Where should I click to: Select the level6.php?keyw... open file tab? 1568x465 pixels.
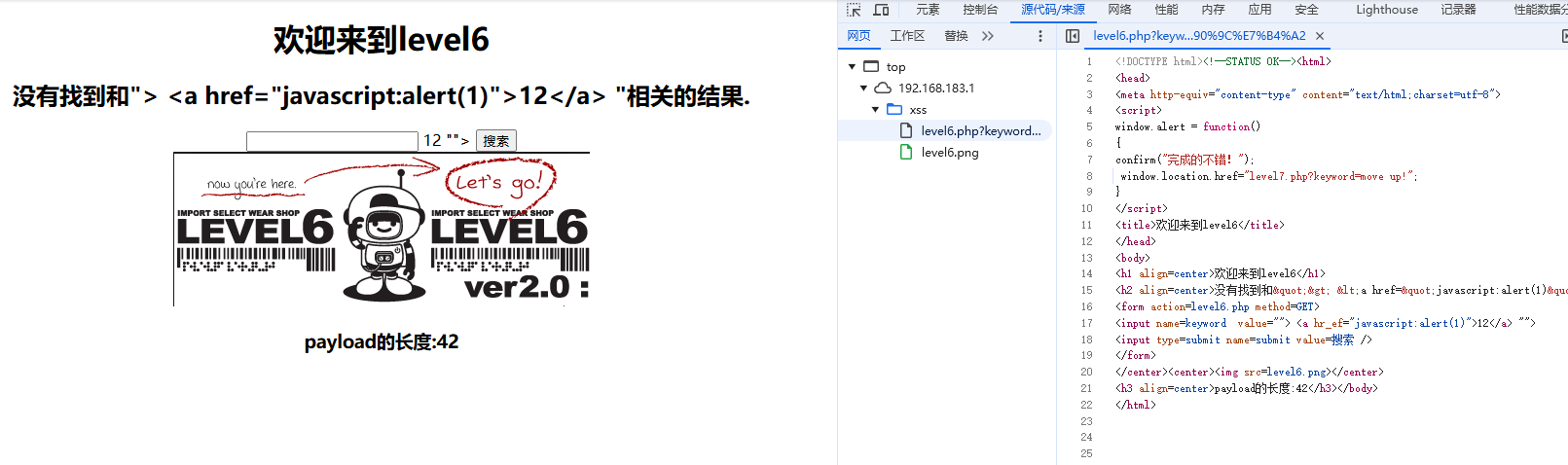[x=1199, y=36]
